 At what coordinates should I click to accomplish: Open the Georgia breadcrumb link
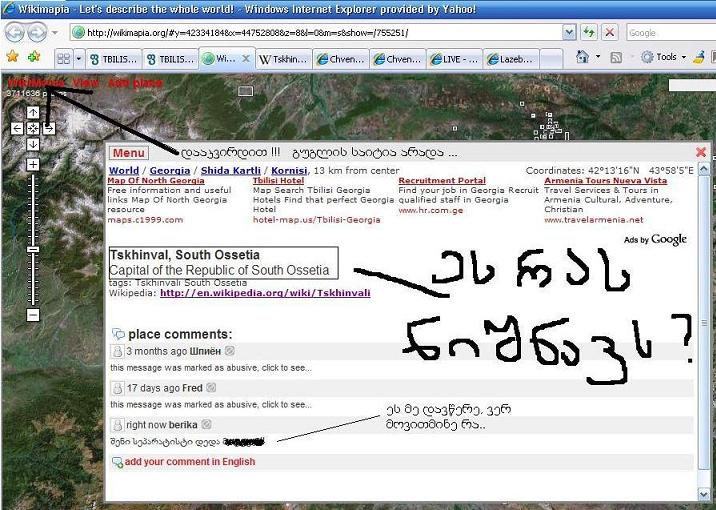click(169, 171)
